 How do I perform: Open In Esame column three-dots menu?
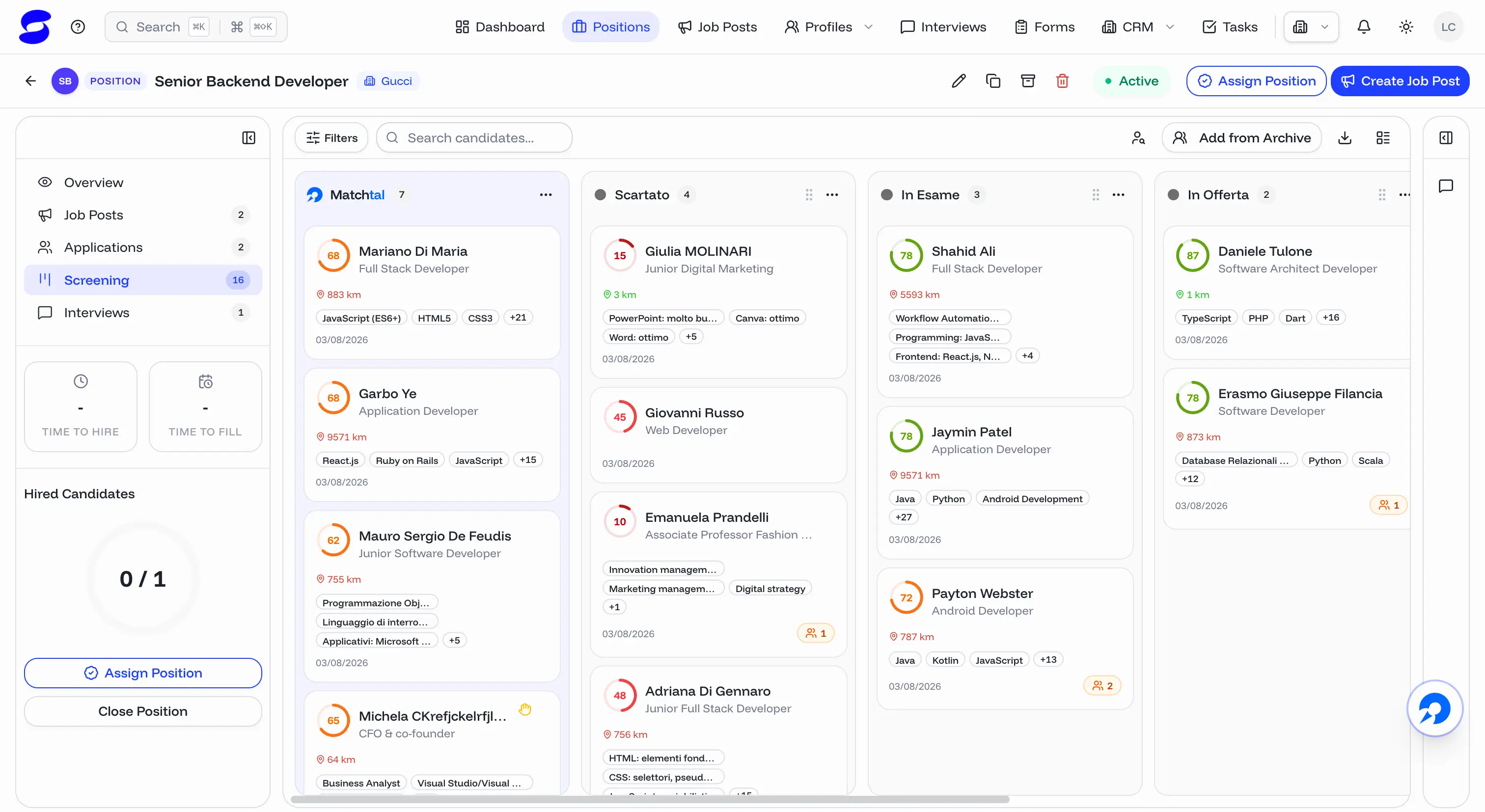pos(1118,195)
